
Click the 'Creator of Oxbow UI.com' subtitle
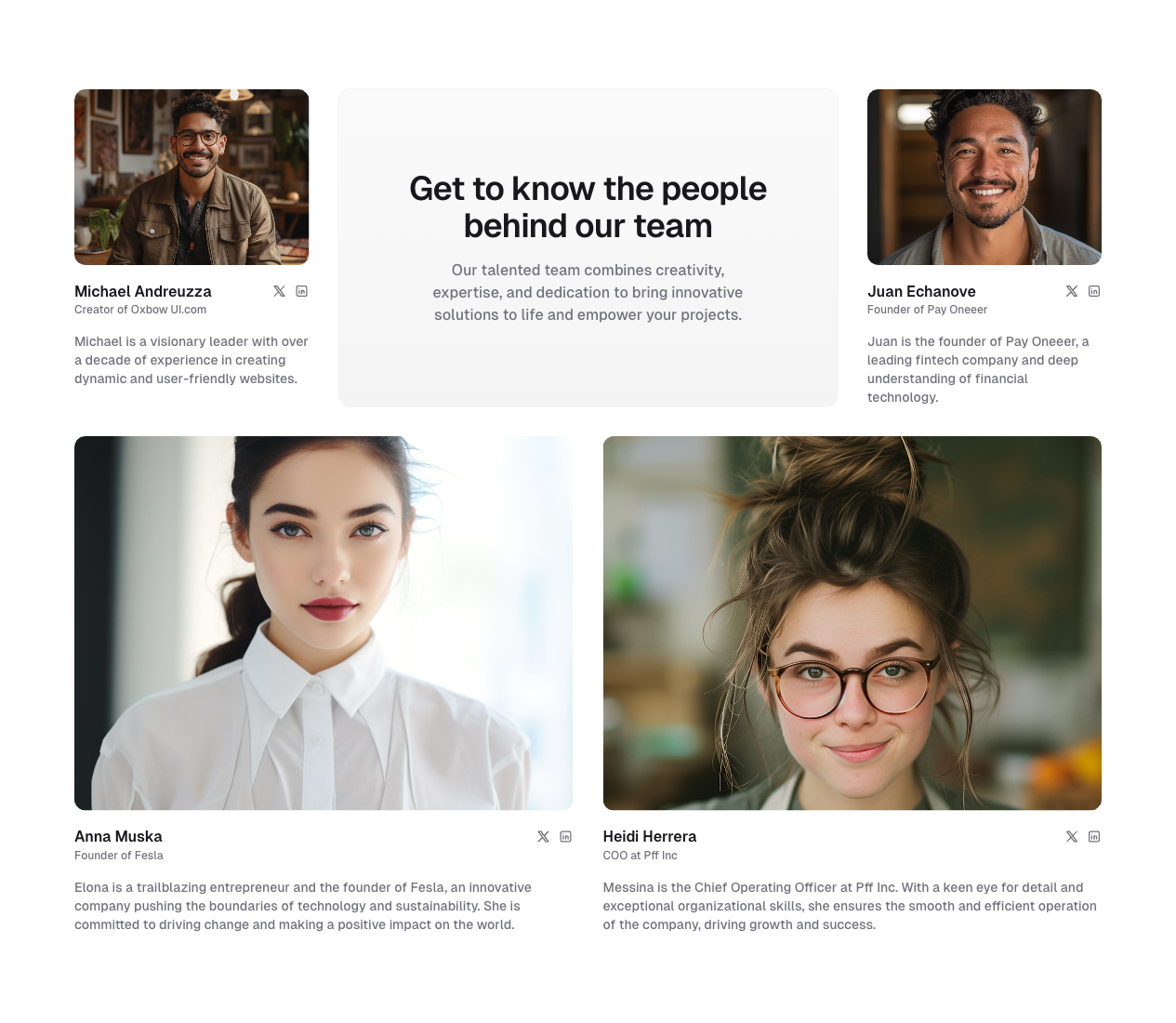point(140,310)
